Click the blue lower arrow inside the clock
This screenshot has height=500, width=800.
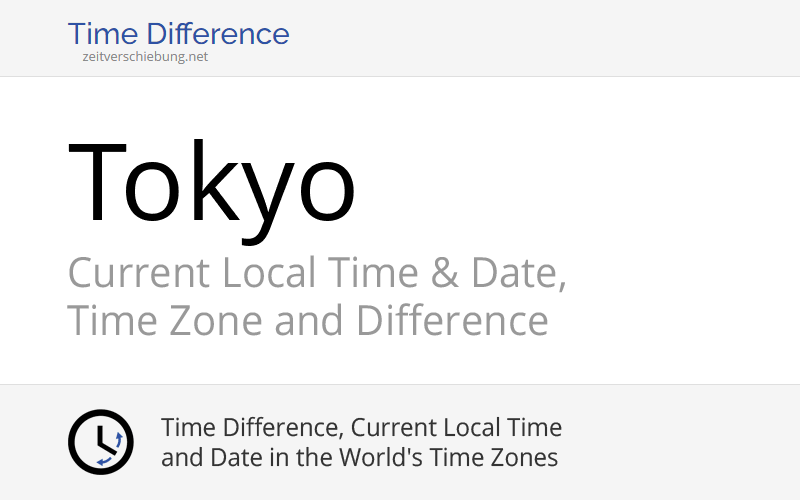coord(104,460)
